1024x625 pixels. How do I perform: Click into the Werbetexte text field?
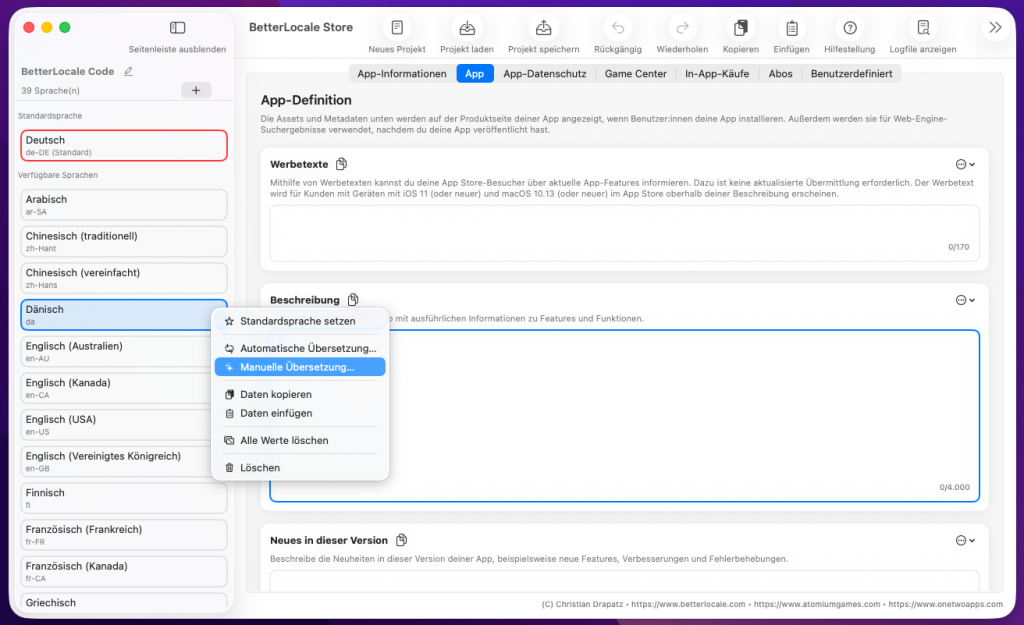point(623,232)
